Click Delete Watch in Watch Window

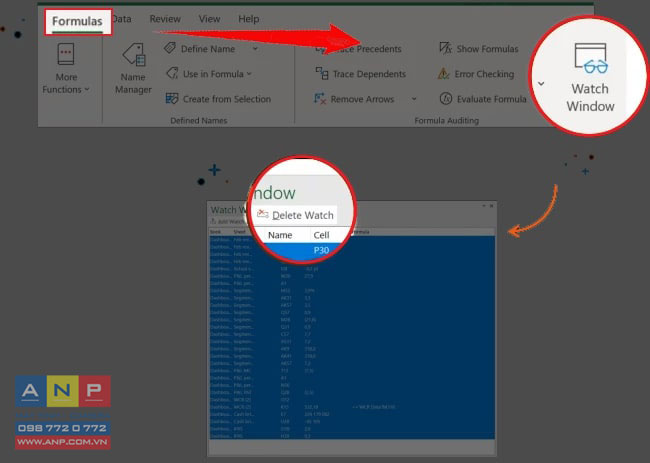[296, 215]
